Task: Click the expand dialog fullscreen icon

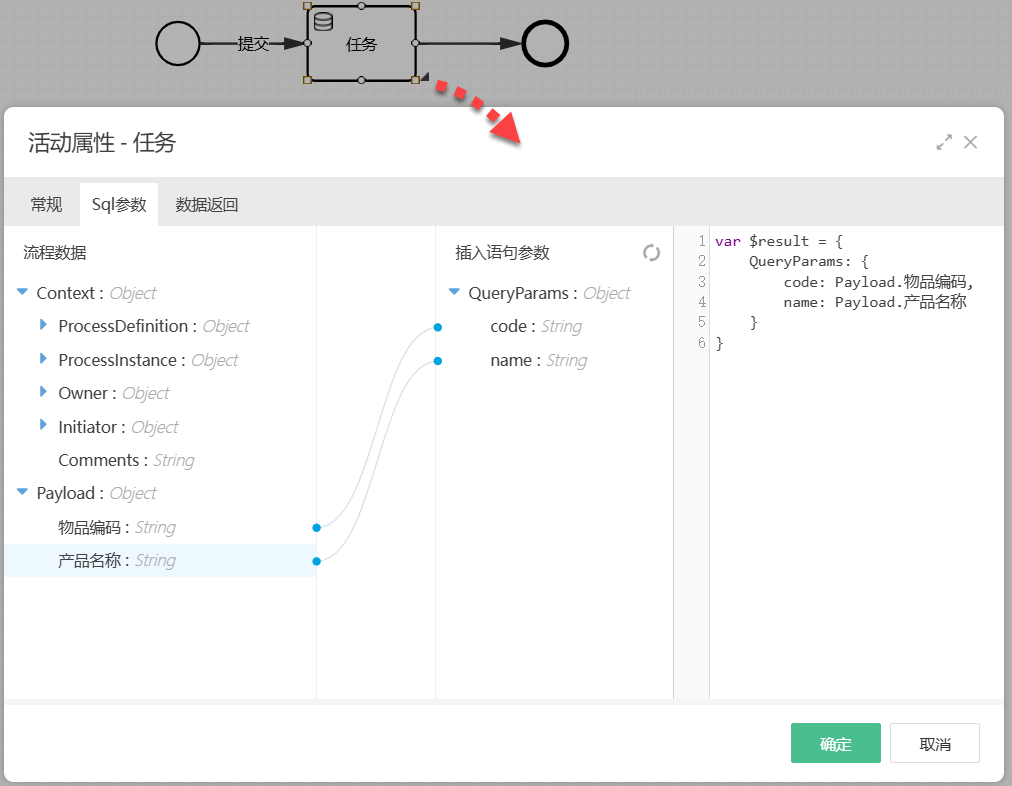Action: pyautogui.click(x=944, y=142)
